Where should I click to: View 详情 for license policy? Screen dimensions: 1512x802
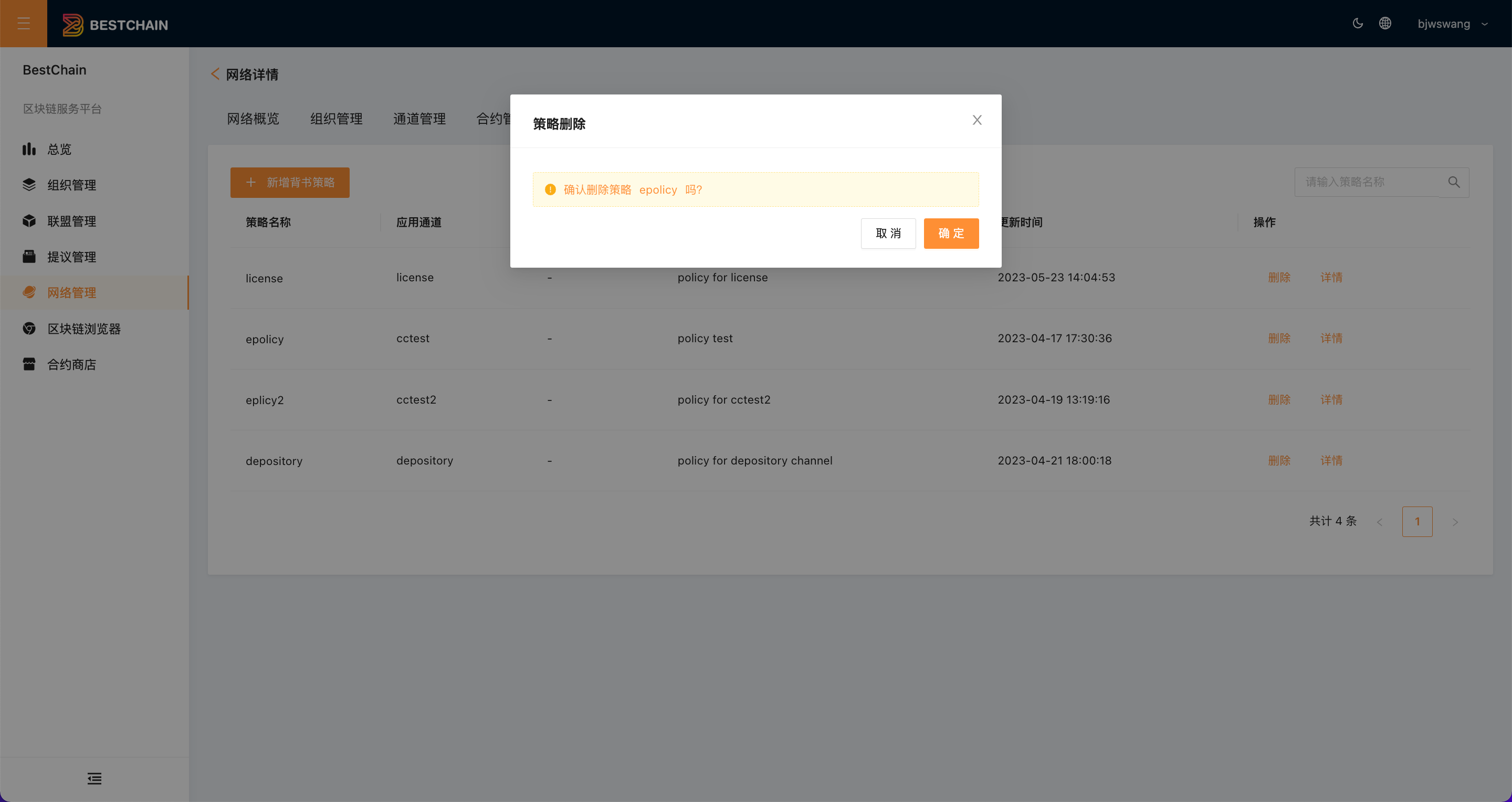[x=1331, y=278]
